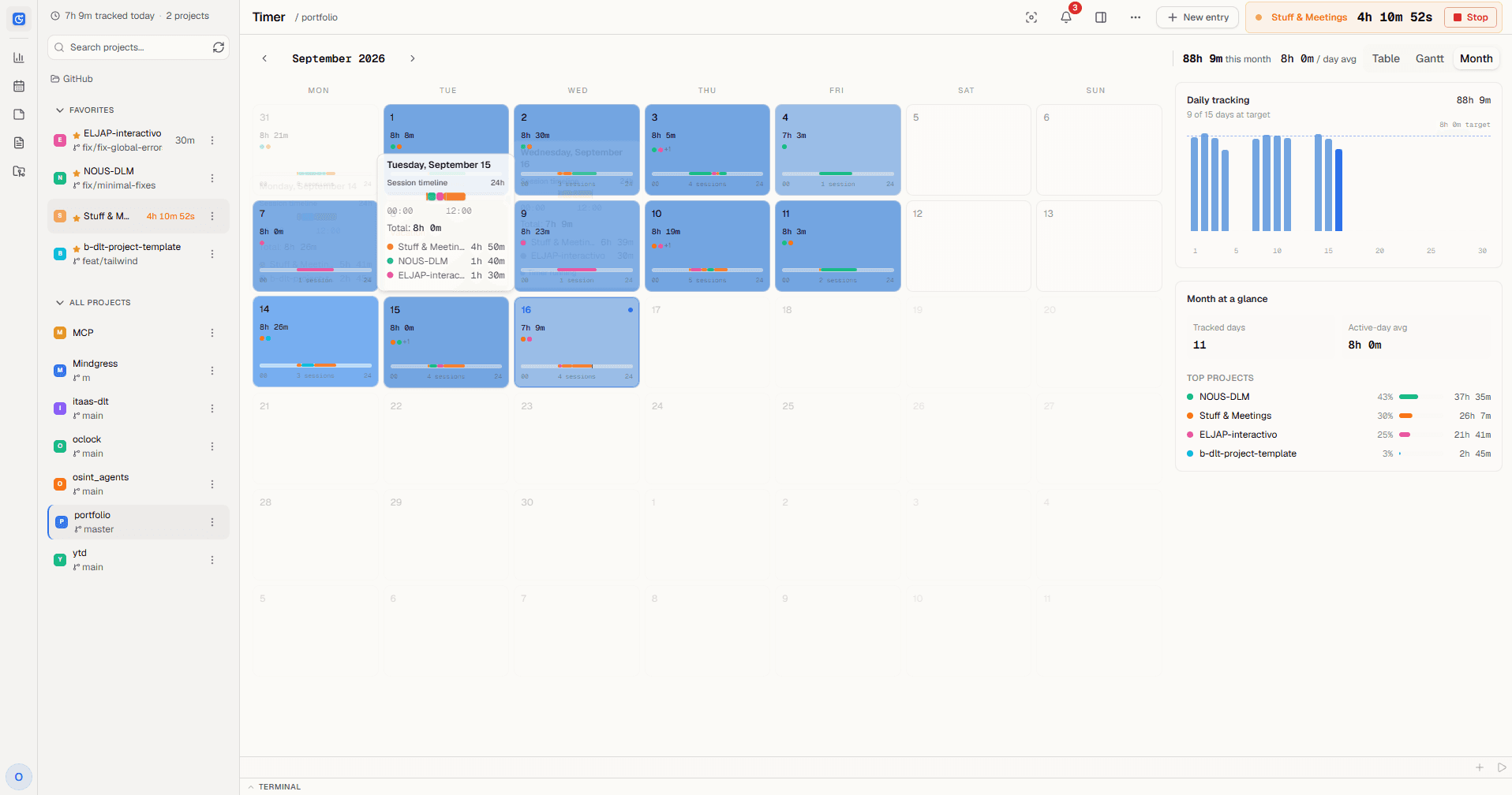Screen dimensions: 1512x795
Task: Click the run play icon near terminal
Action: 1502,767
